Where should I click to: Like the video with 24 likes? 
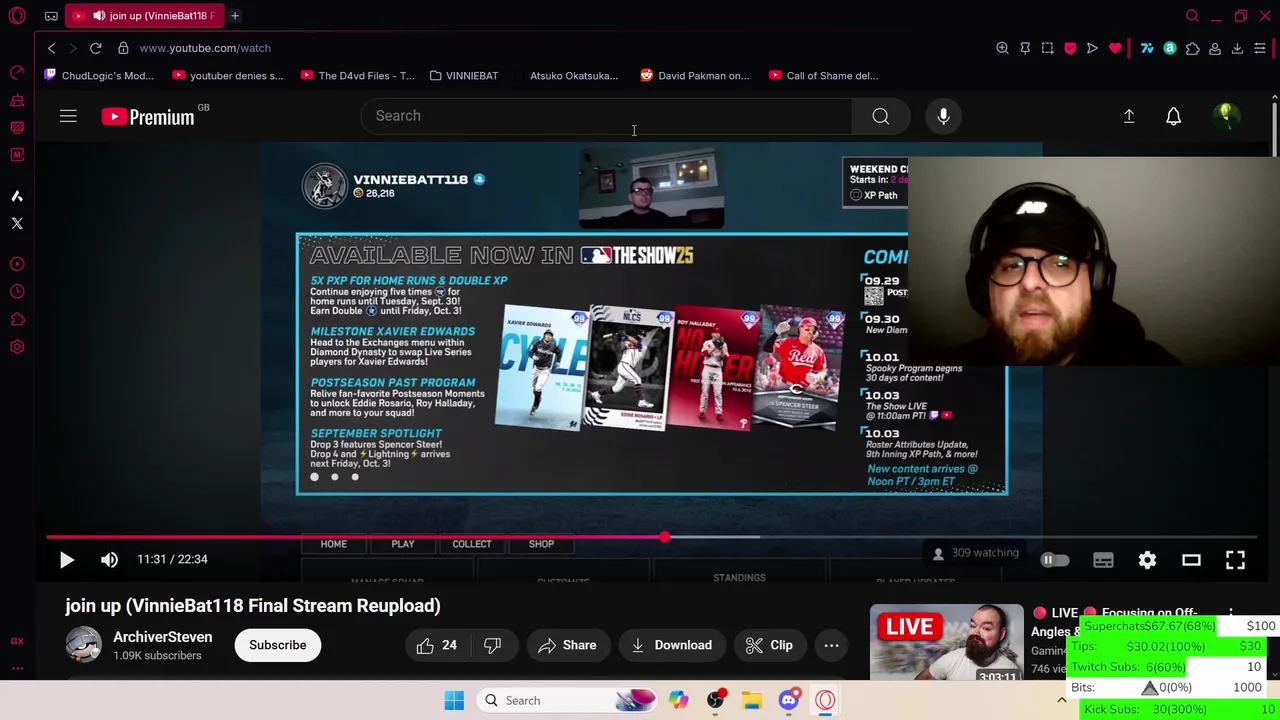click(438, 645)
